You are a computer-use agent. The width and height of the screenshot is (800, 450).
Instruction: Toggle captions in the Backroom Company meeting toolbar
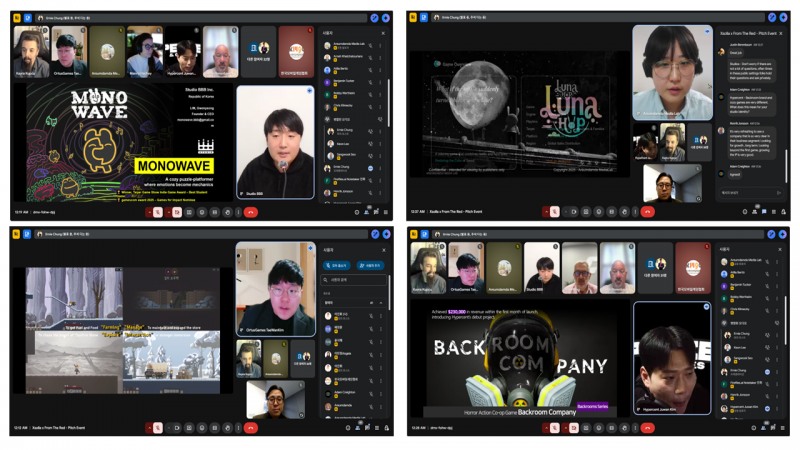click(586, 429)
